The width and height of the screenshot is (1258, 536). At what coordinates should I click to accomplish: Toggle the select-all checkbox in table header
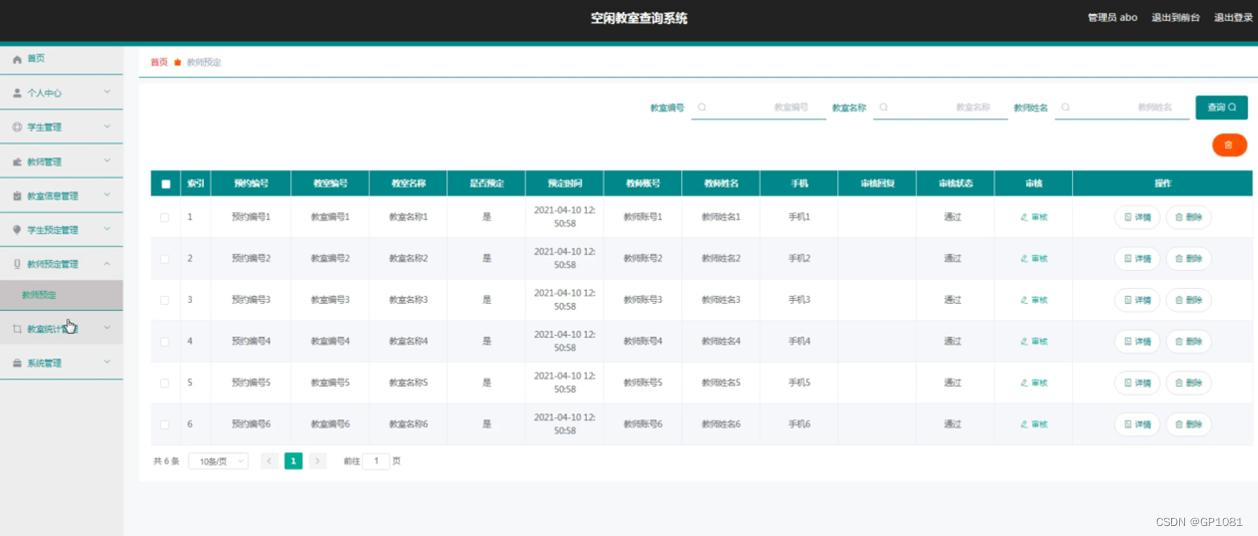[165, 184]
